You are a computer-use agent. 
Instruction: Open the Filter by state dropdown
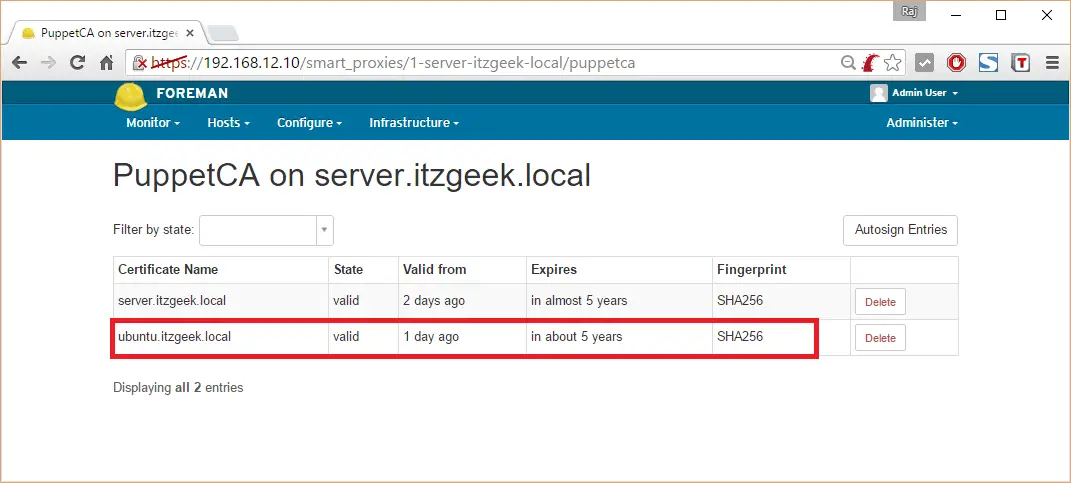coord(266,230)
